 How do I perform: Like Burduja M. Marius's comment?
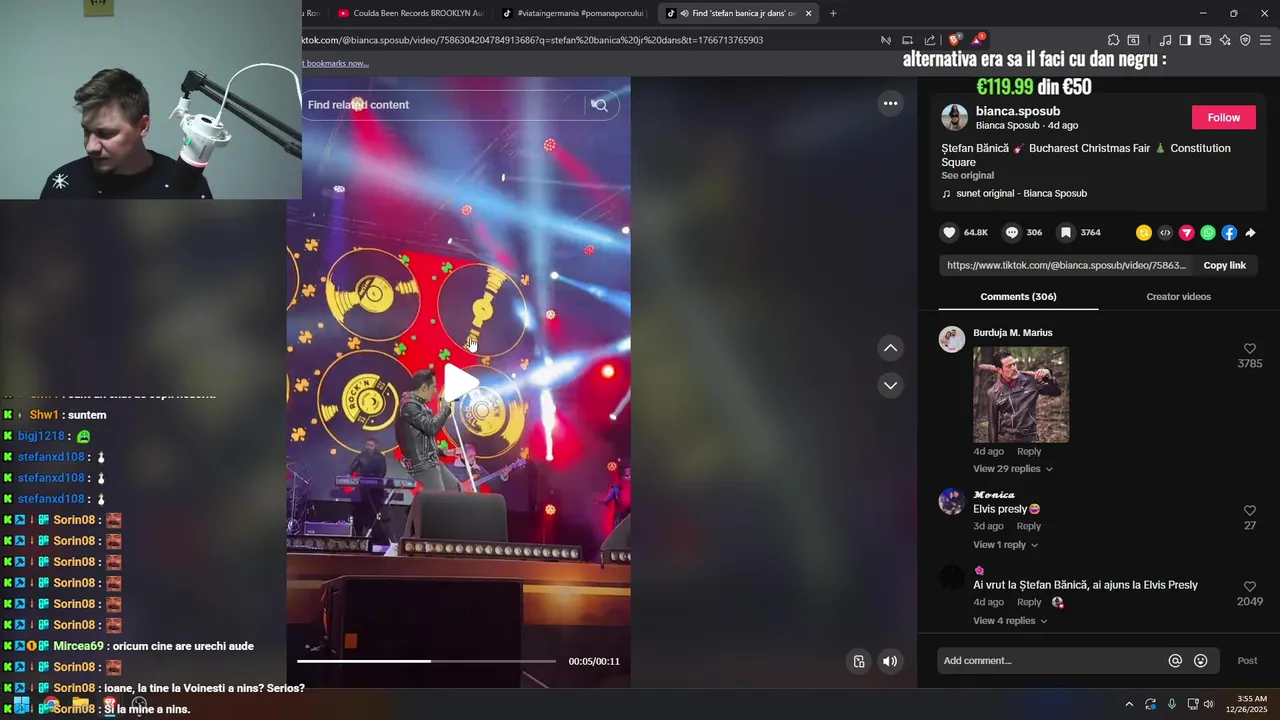click(1249, 349)
